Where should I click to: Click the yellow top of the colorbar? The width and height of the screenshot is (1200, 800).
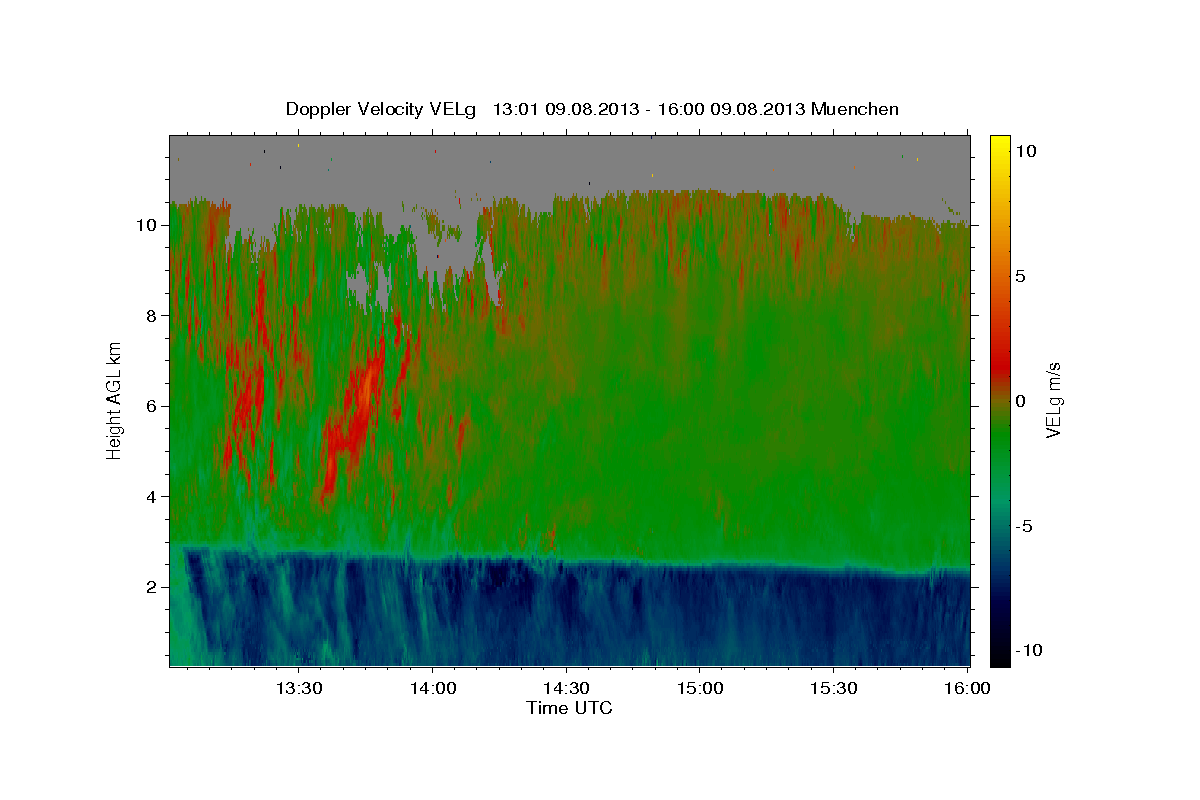(x=999, y=145)
